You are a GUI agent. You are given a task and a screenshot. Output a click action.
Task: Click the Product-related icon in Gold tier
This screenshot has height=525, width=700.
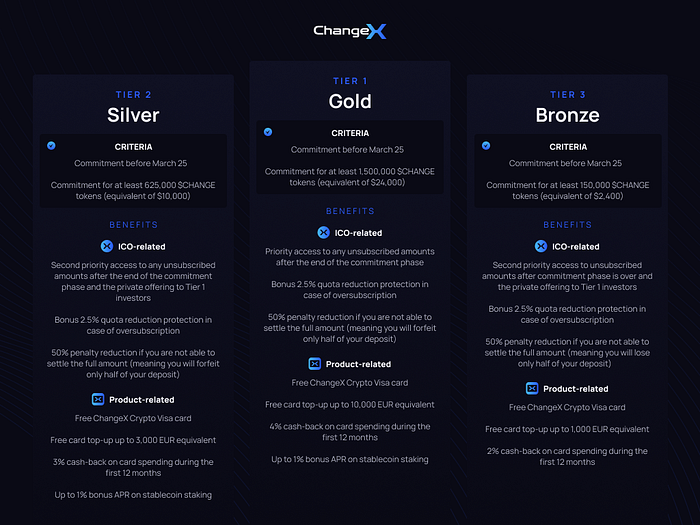pyautogui.click(x=315, y=364)
